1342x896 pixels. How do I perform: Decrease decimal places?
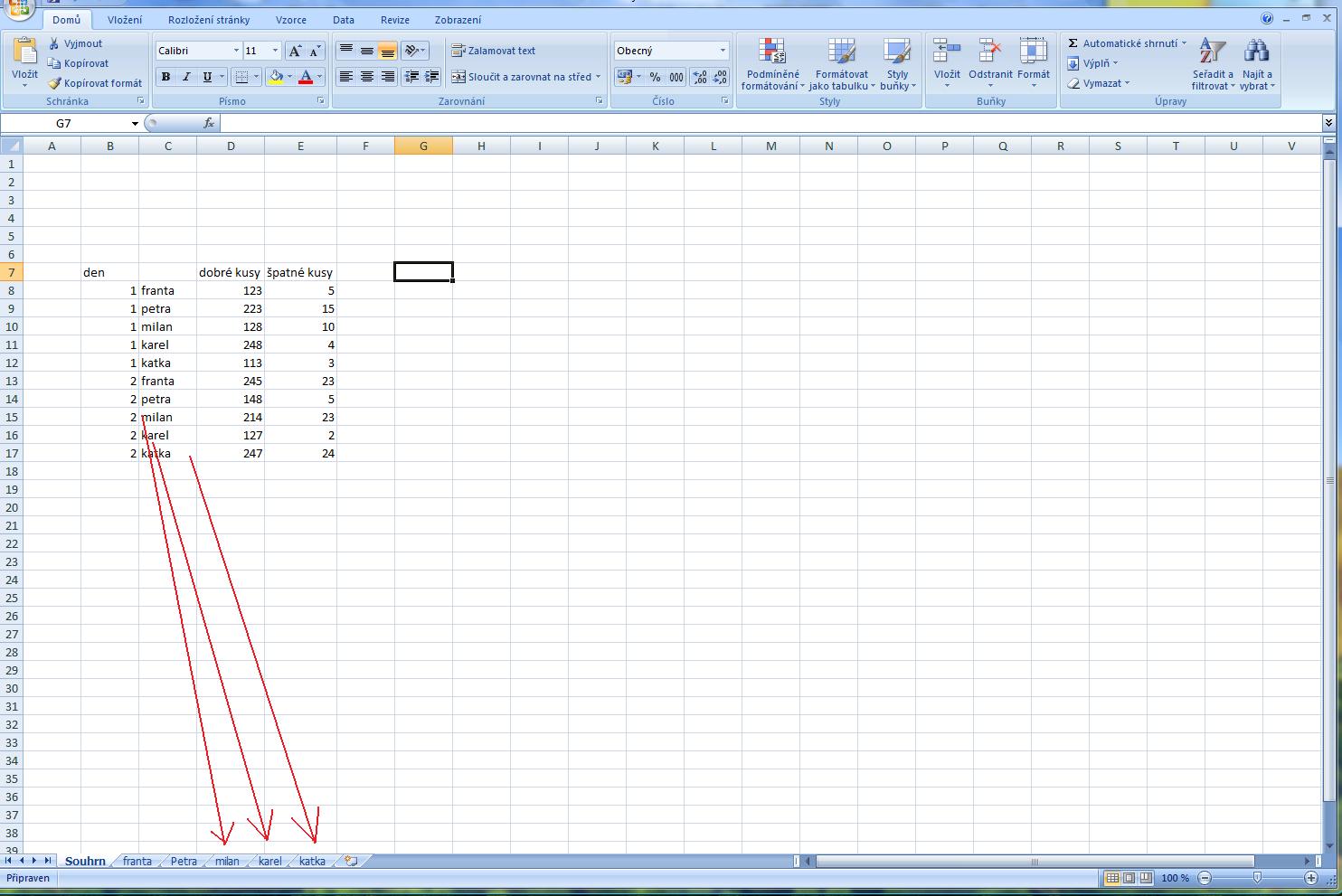[x=721, y=77]
